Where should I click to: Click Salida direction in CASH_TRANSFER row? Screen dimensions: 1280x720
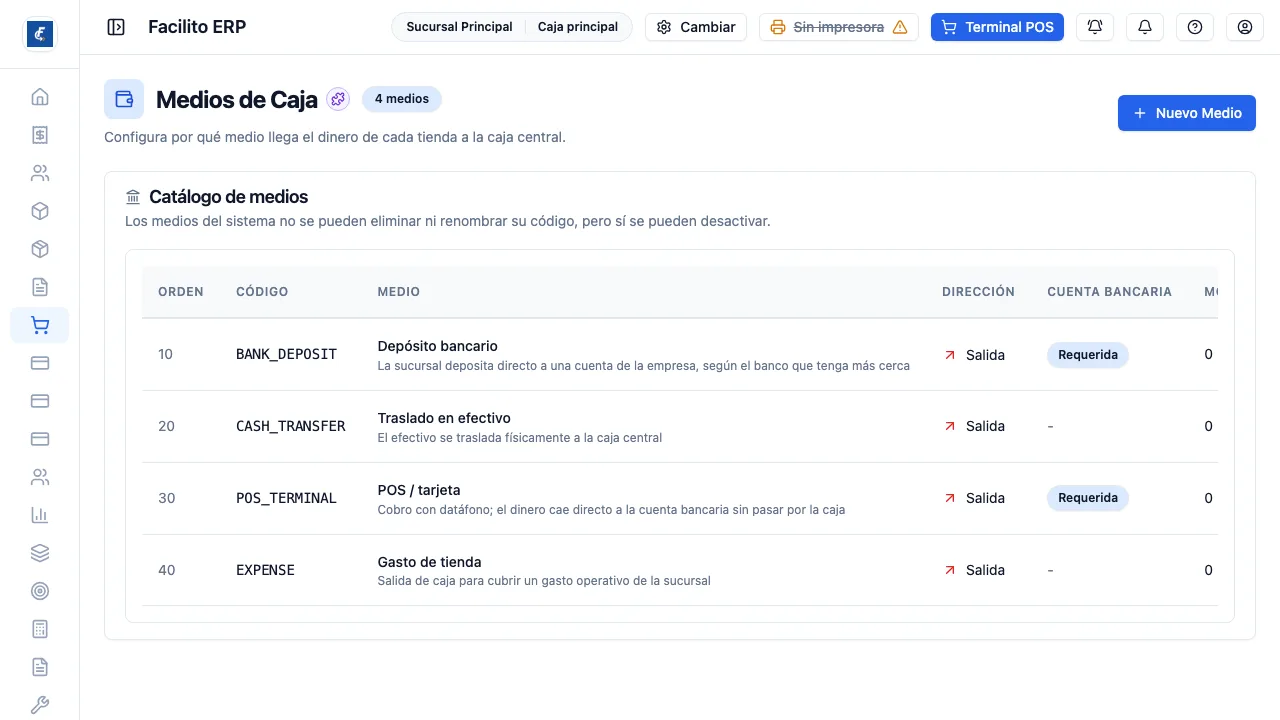974,426
